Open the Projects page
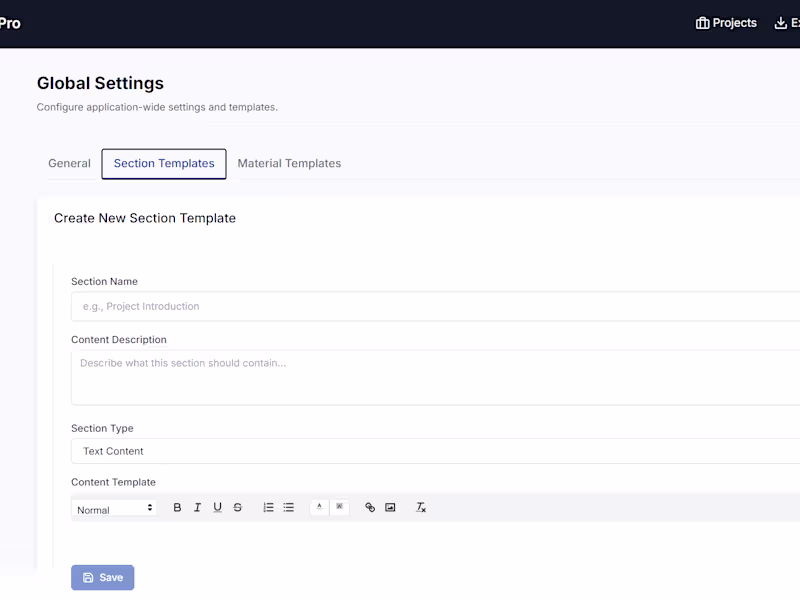This screenshot has width=800, height=600. point(727,22)
